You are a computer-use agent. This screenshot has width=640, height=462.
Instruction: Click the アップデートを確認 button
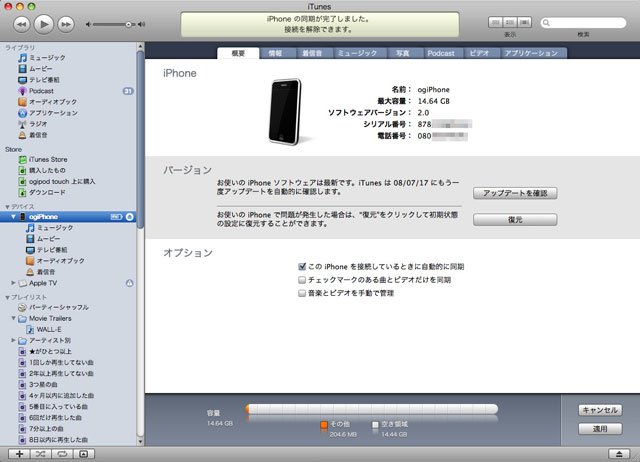click(x=515, y=193)
